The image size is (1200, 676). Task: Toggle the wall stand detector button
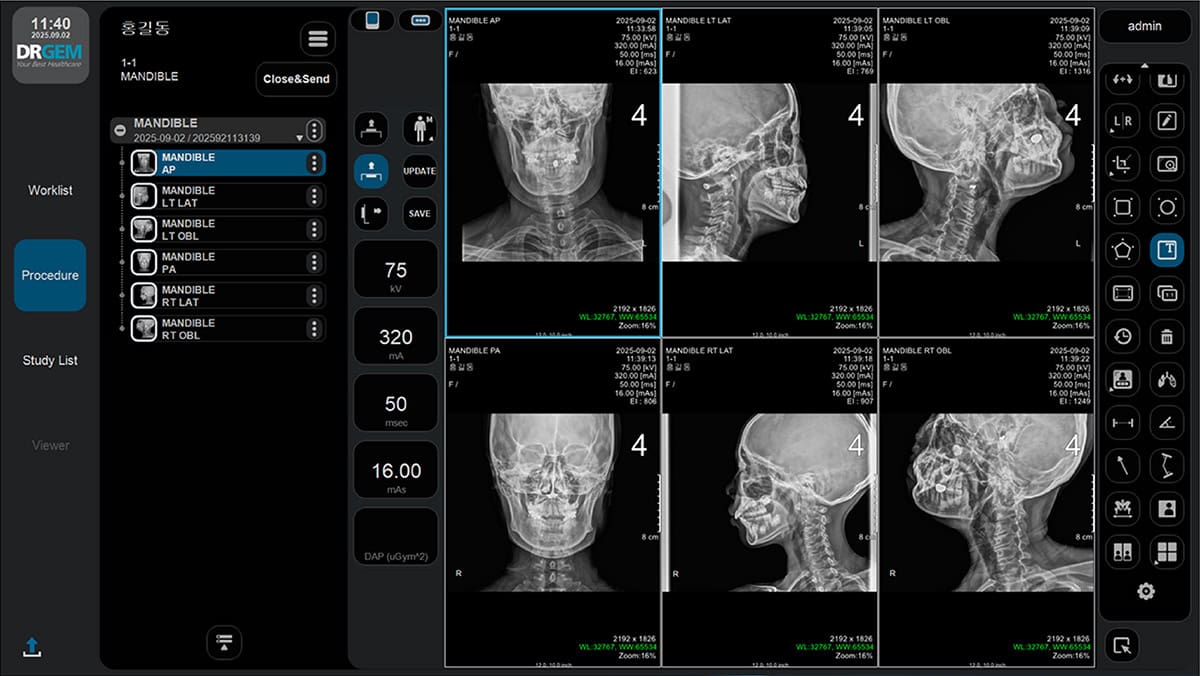tap(371, 213)
